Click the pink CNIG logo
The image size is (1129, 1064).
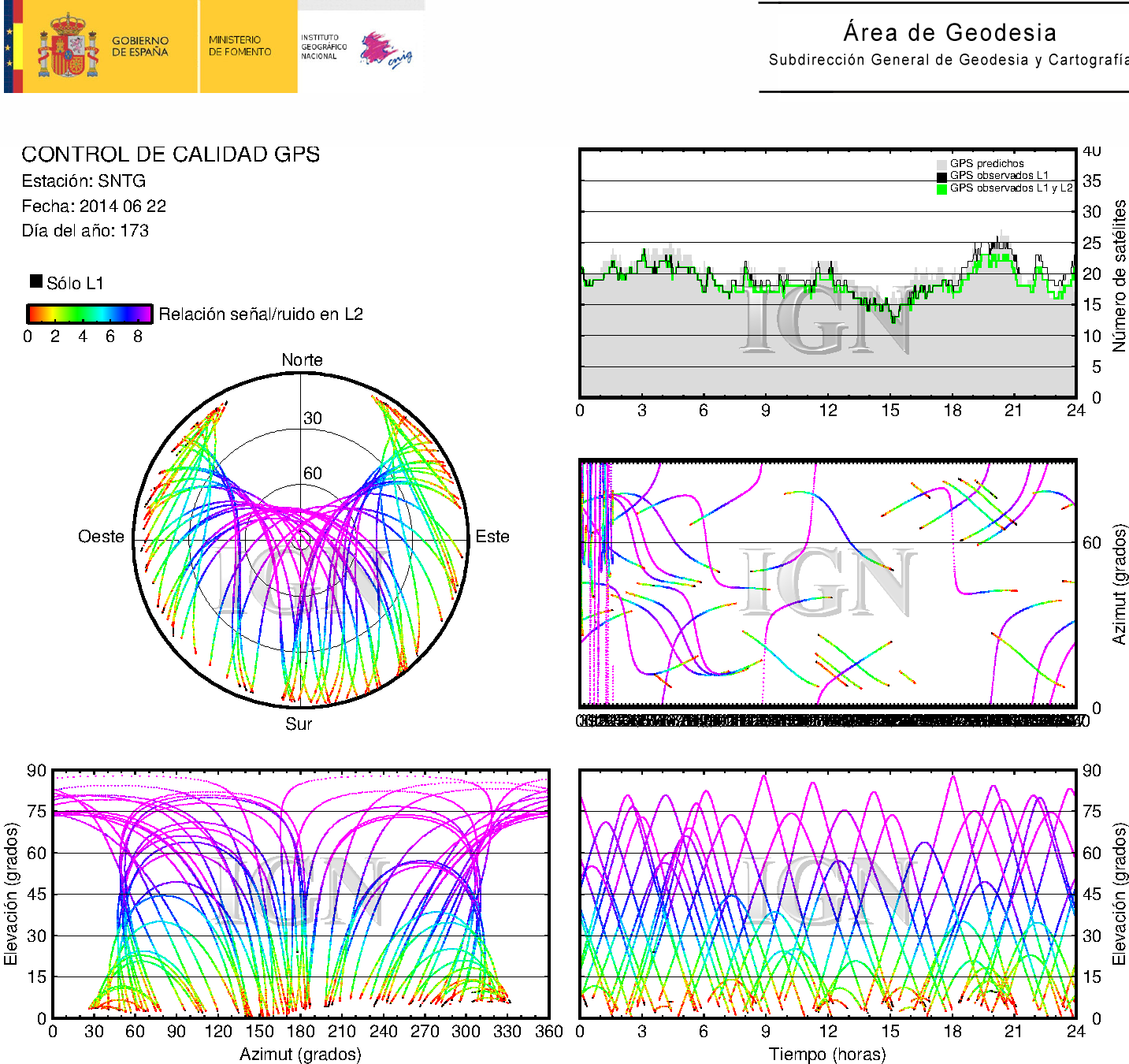click(x=386, y=51)
